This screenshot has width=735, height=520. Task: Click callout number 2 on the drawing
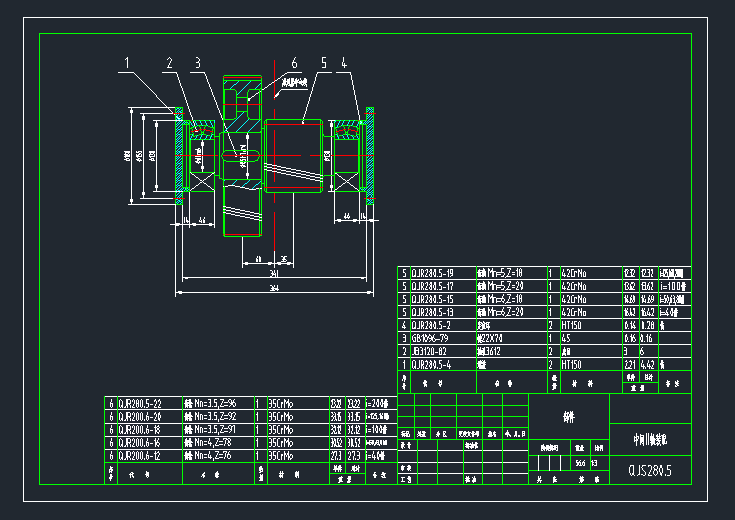pos(169,63)
